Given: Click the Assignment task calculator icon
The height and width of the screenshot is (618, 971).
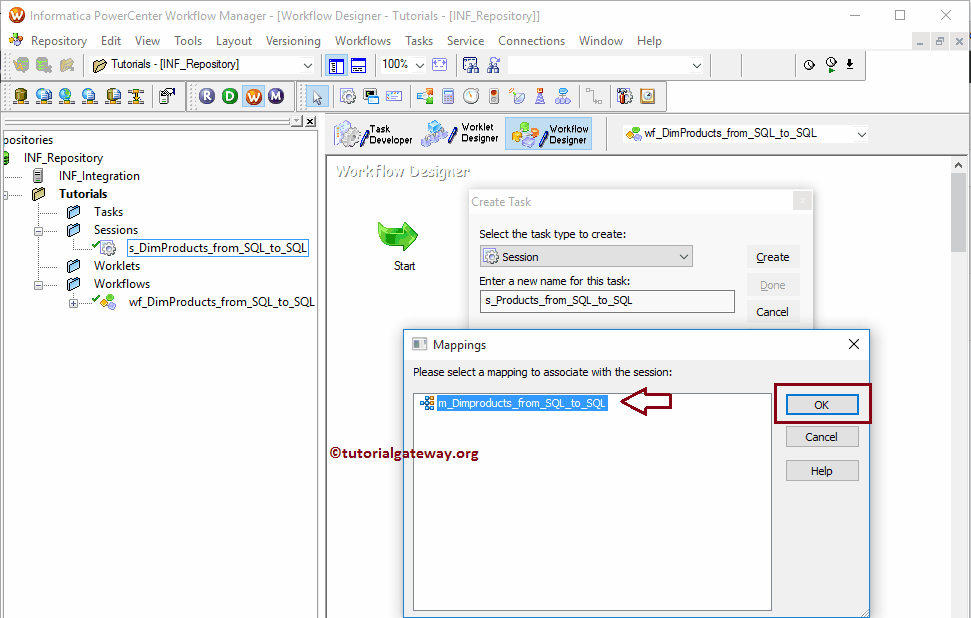Looking at the screenshot, I should 448,97.
